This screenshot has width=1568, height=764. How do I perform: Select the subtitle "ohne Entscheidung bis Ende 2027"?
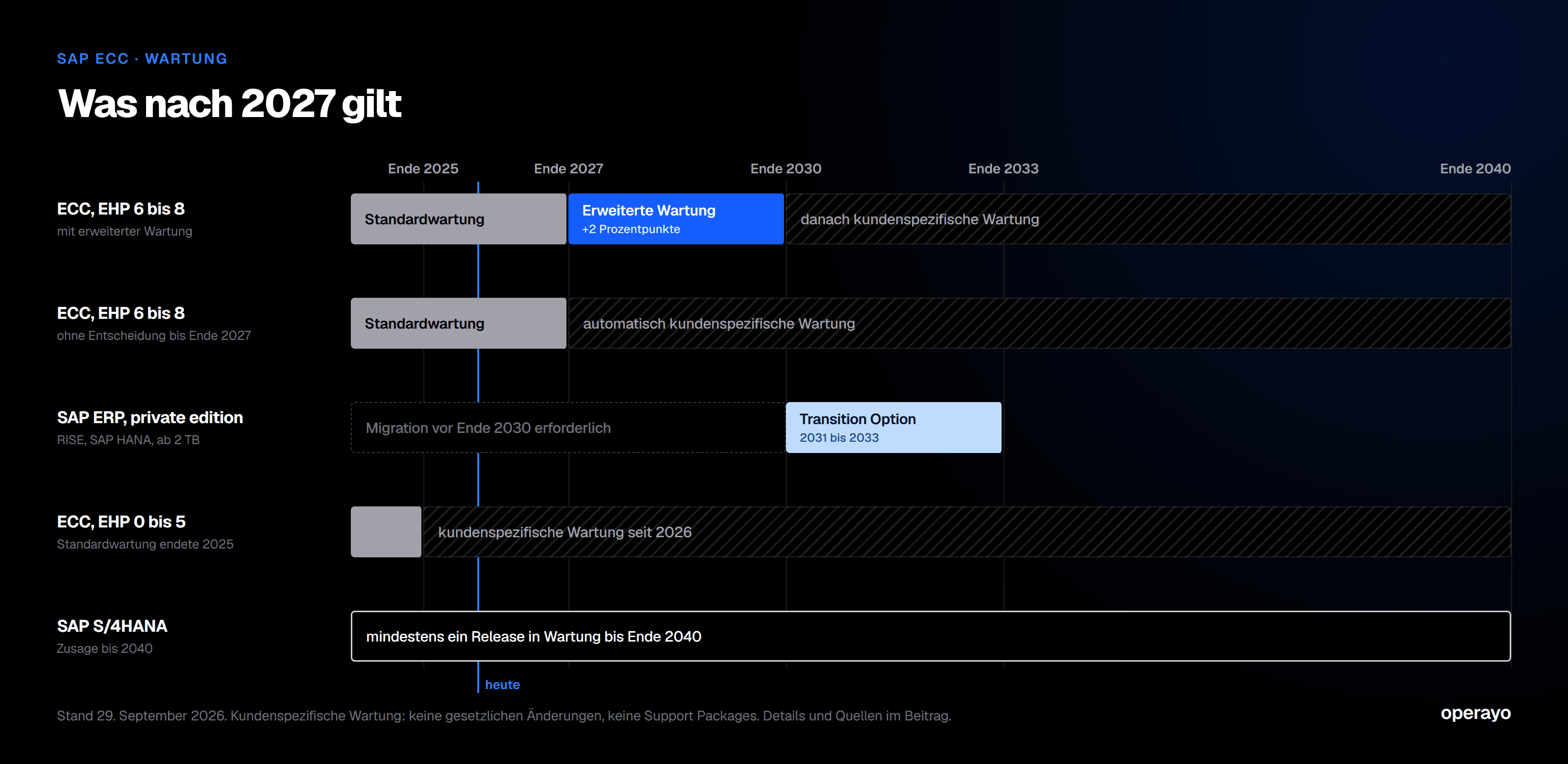[x=153, y=335]
